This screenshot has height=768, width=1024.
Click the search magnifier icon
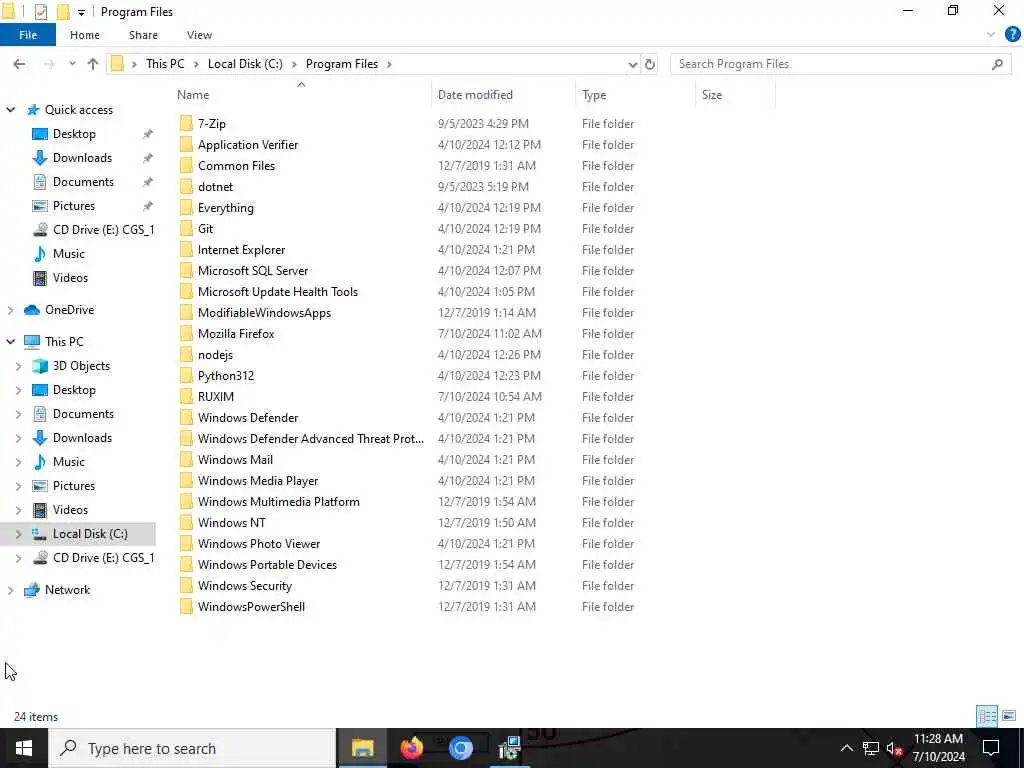997,64
